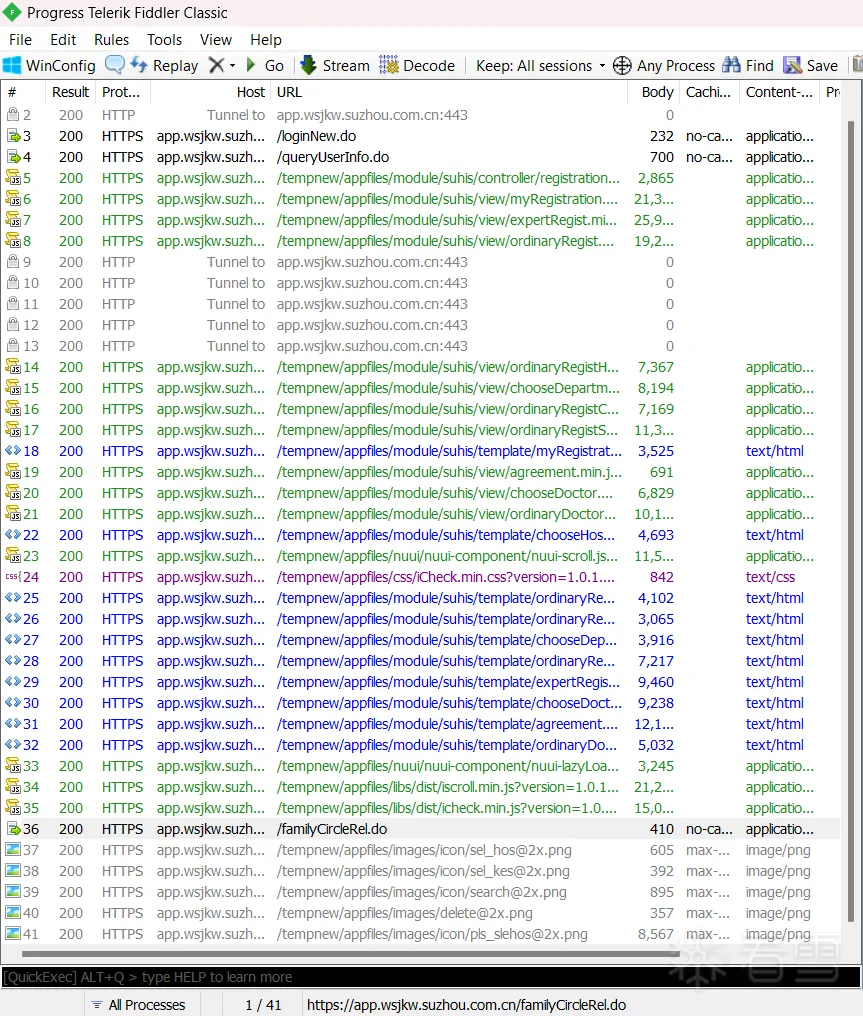Click the Any Process crosshair icon
863x1016 pixels.
(622, 65)
